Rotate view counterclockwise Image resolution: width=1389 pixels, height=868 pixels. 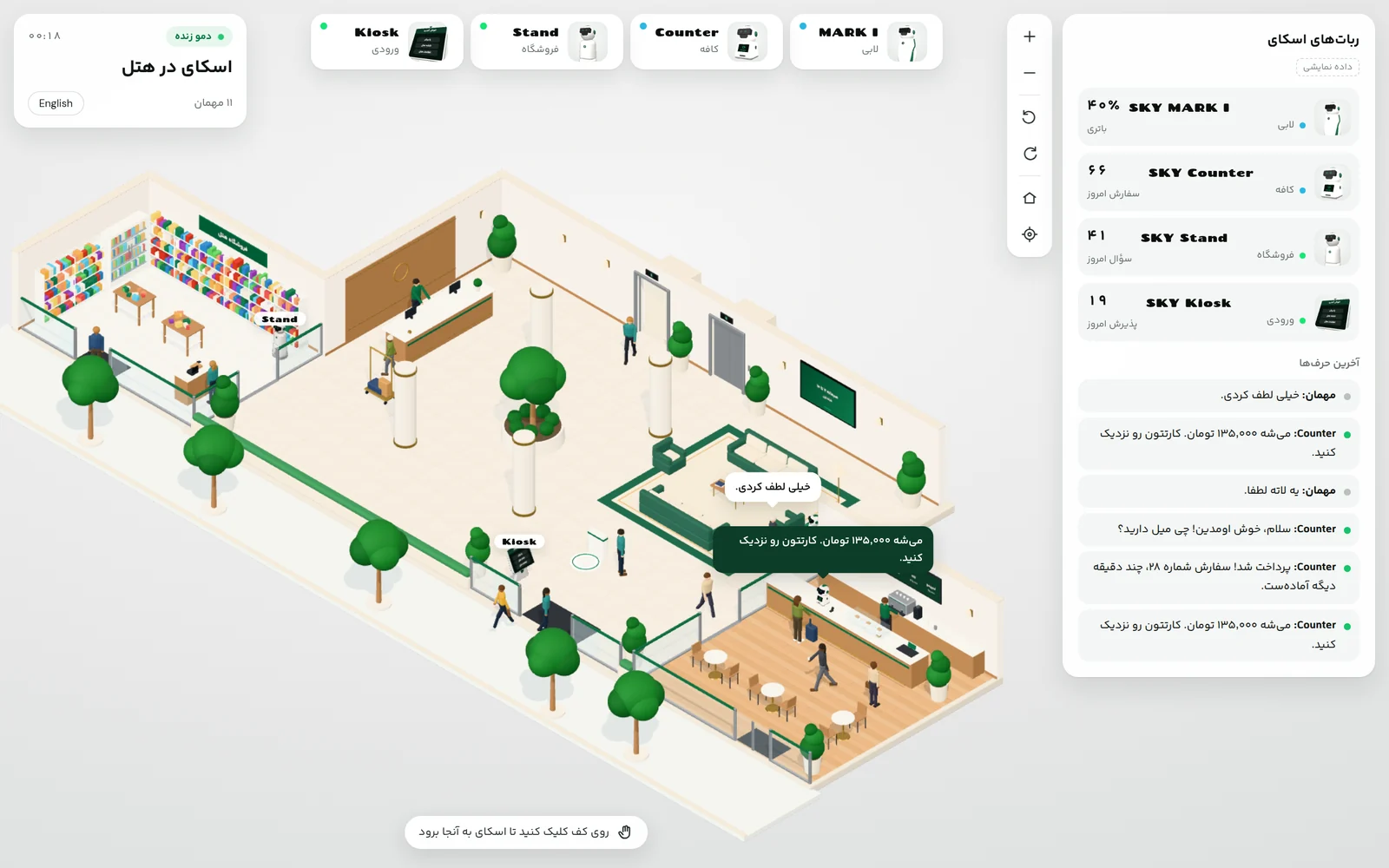pyautogui.click(x=1030, y=117)
